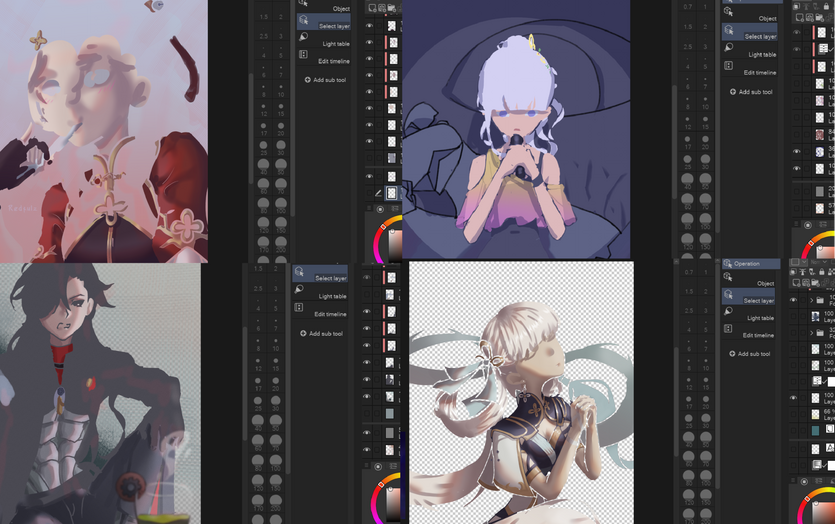Toggle eye icon of the first folder layer under Operation panel
The image size is (835, 524).
point(794,300)
